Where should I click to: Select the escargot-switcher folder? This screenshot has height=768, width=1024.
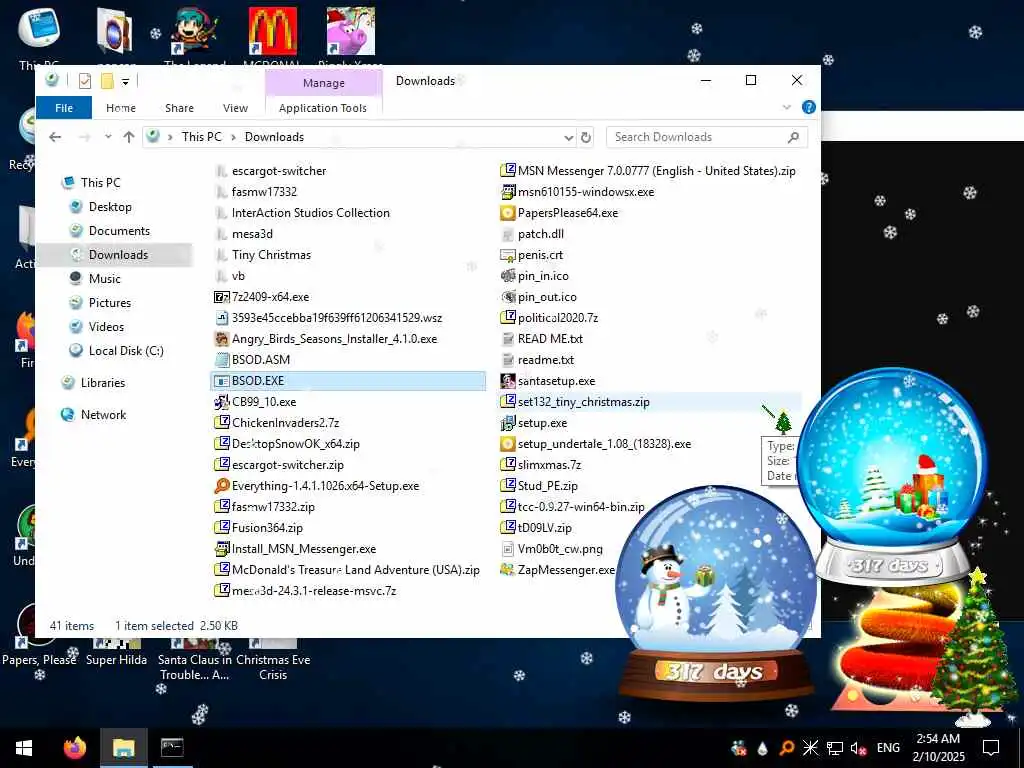279,171
